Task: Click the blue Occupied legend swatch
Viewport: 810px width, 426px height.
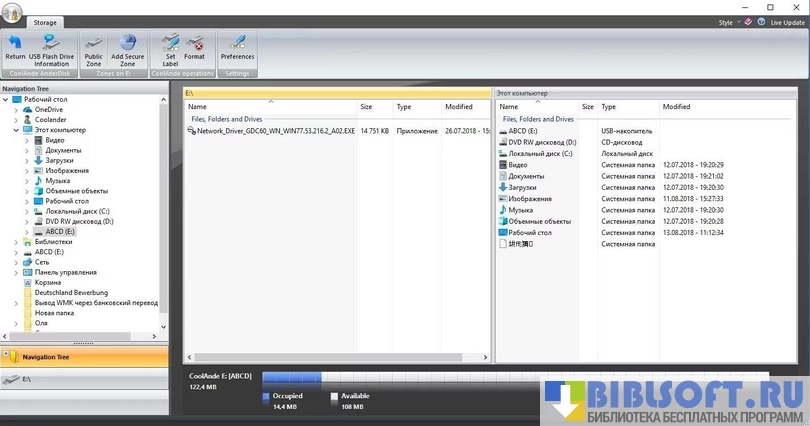Action: point(265,396)
